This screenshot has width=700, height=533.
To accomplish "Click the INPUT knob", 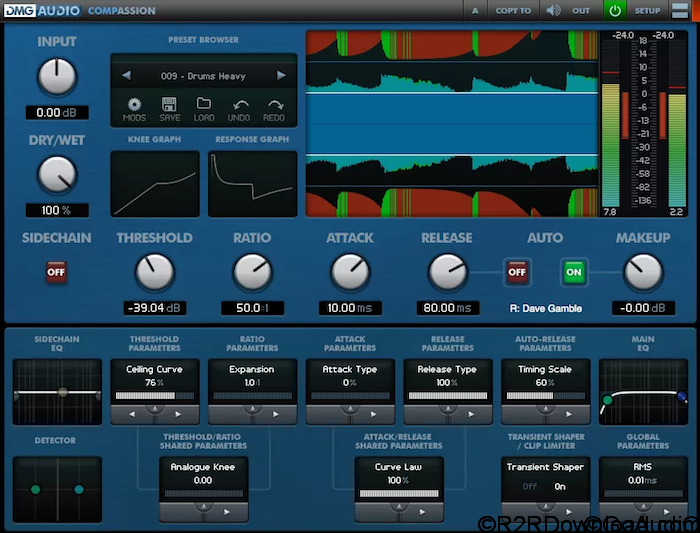I will click(x=57, y=77).
